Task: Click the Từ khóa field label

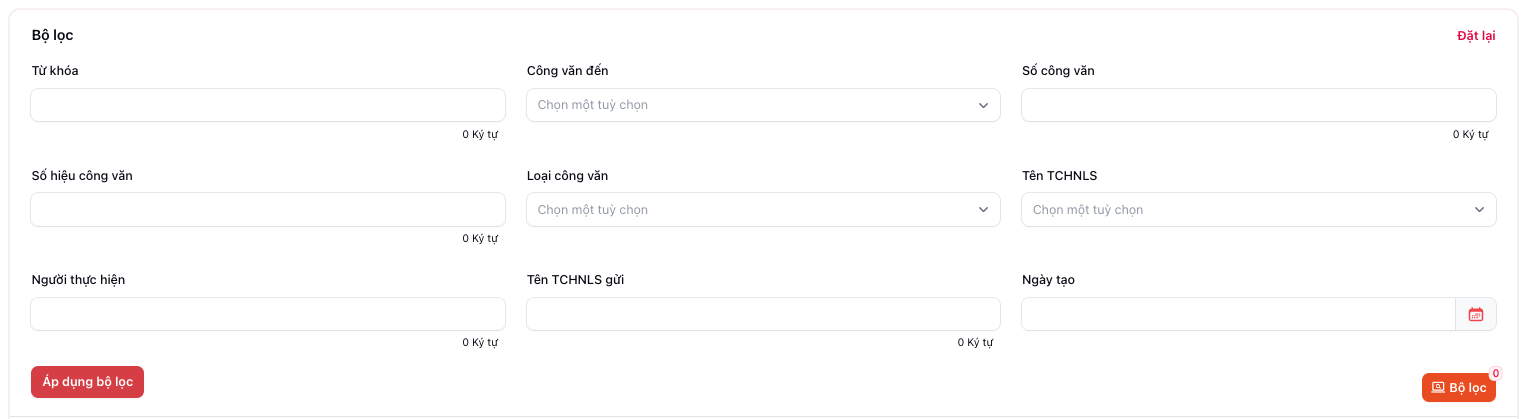Action: click(55, 71)
